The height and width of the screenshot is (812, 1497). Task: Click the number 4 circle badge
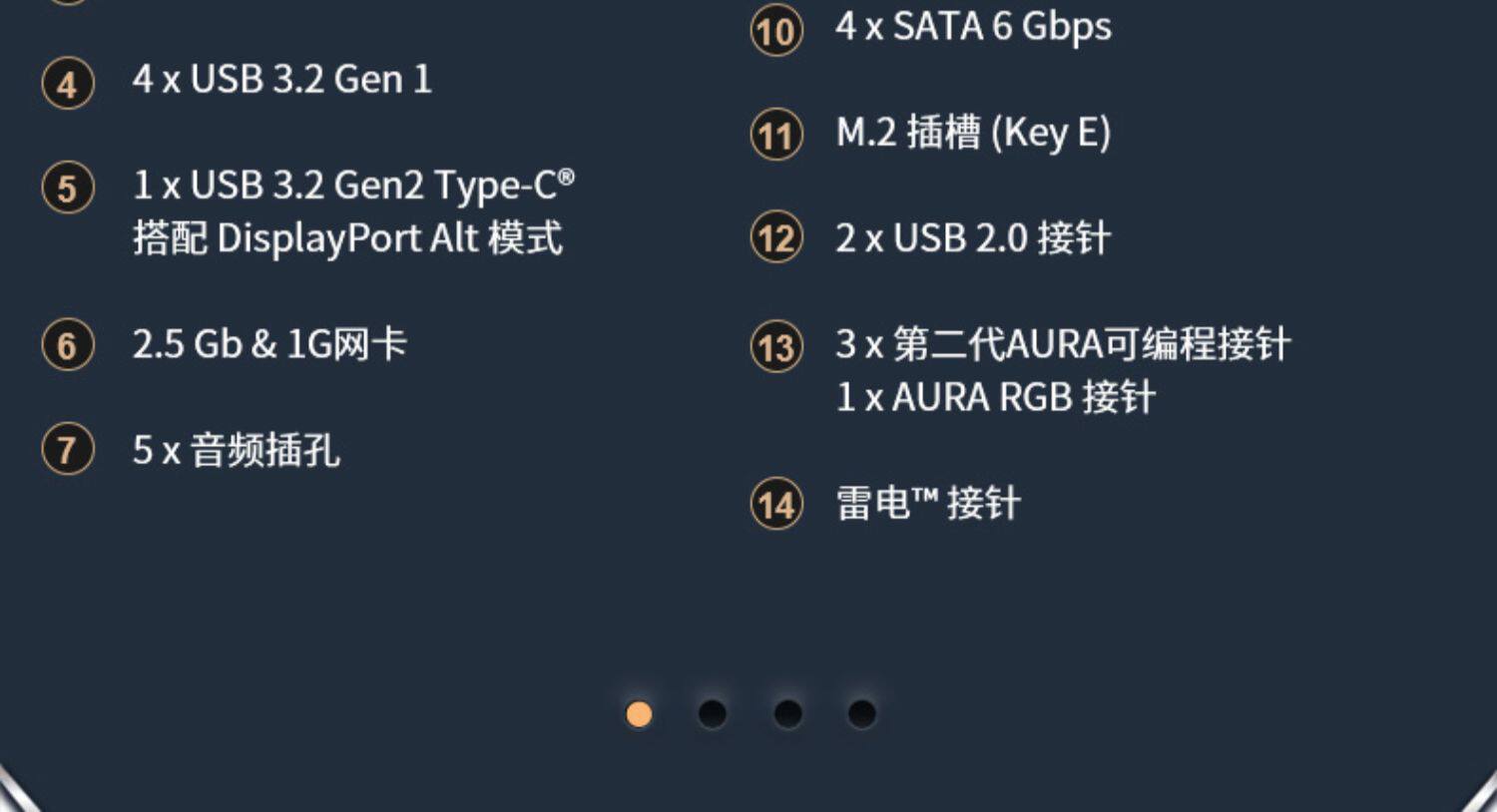68,83
